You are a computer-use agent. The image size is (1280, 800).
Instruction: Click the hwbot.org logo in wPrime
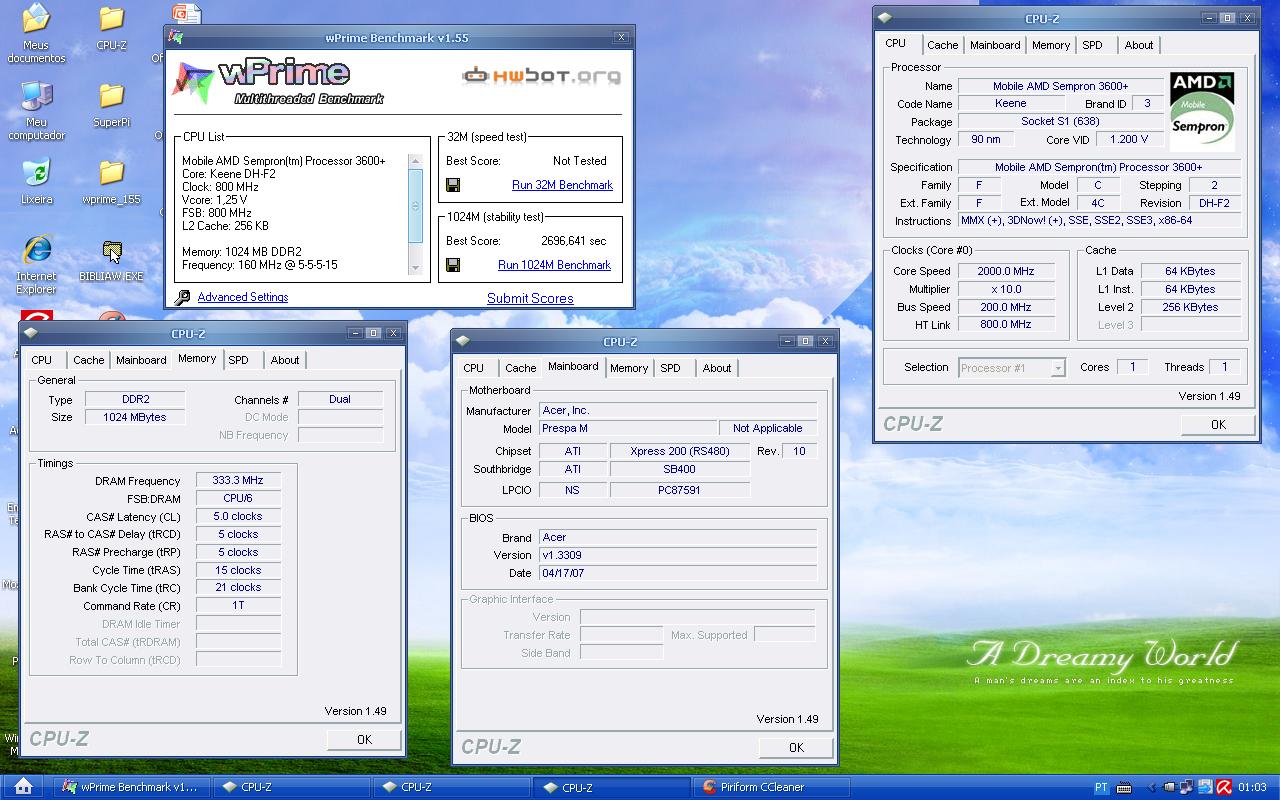pos(541,75)
